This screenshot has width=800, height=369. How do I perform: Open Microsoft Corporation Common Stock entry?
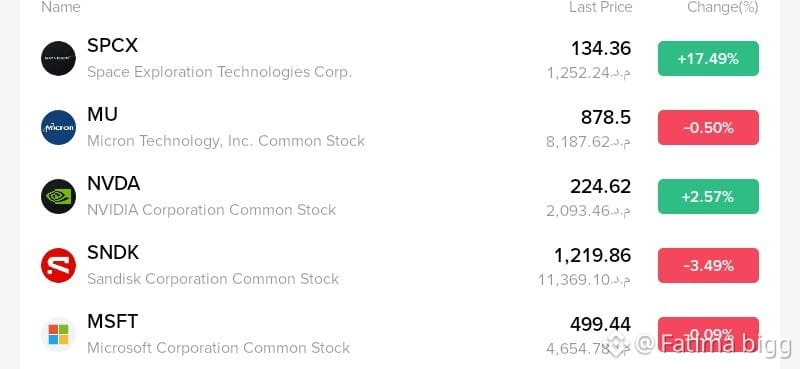tap(219, 348)
